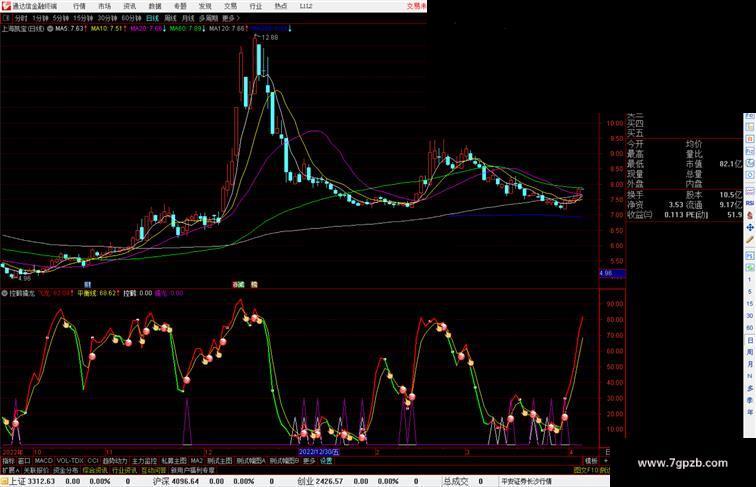Click round icon beside 控鹤擒龙 indicator

coord(5,293)
